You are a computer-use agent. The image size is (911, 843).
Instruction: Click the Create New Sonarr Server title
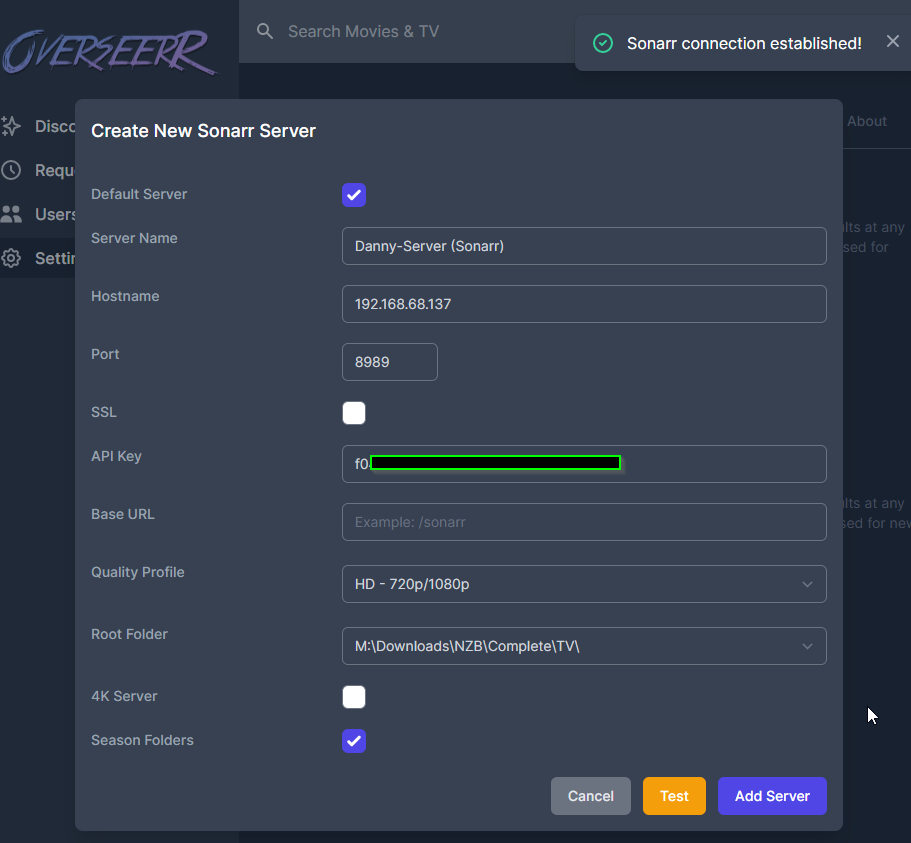pos(203,131)
